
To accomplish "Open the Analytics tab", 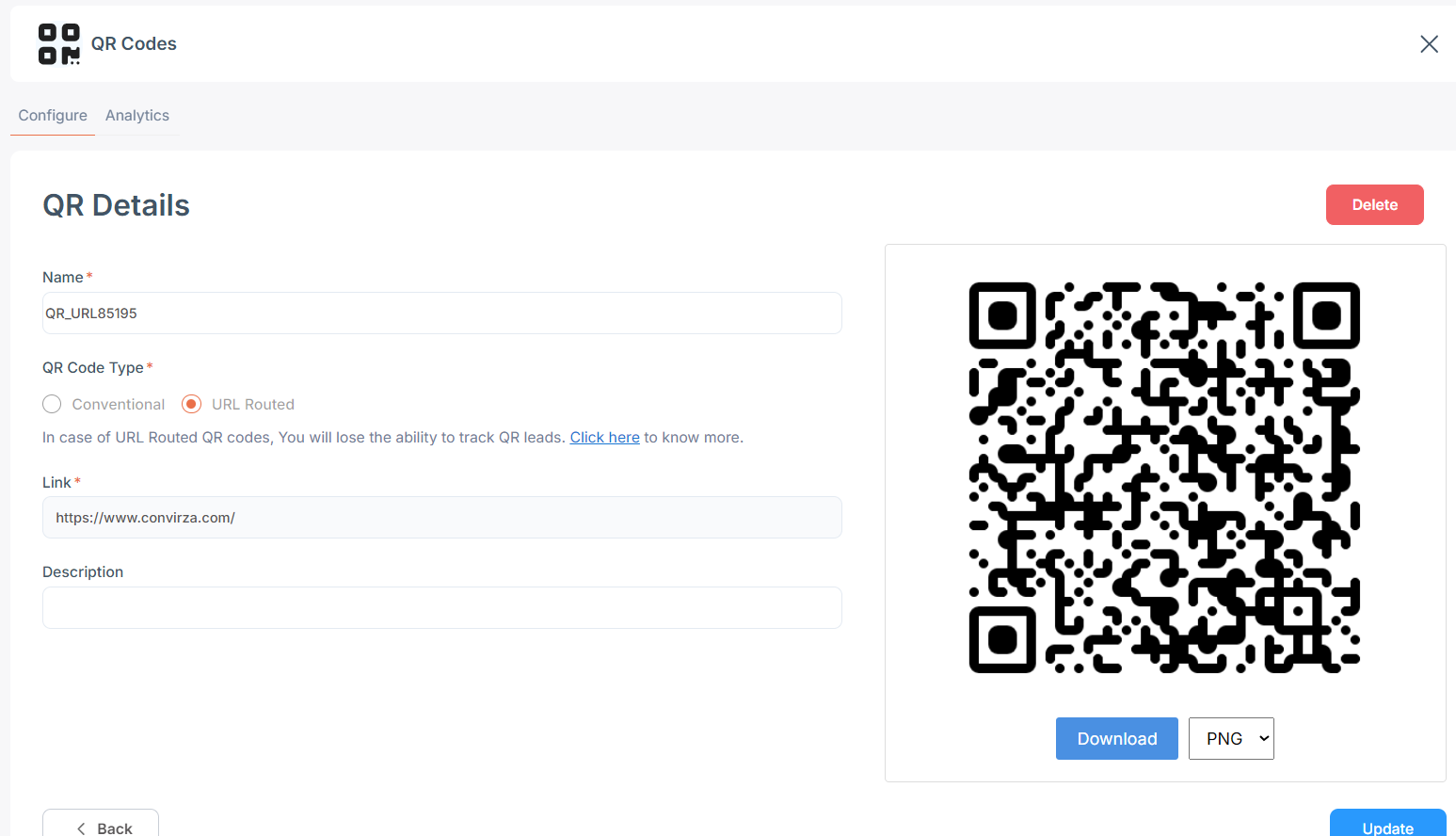I will click(x=137, y=116).
